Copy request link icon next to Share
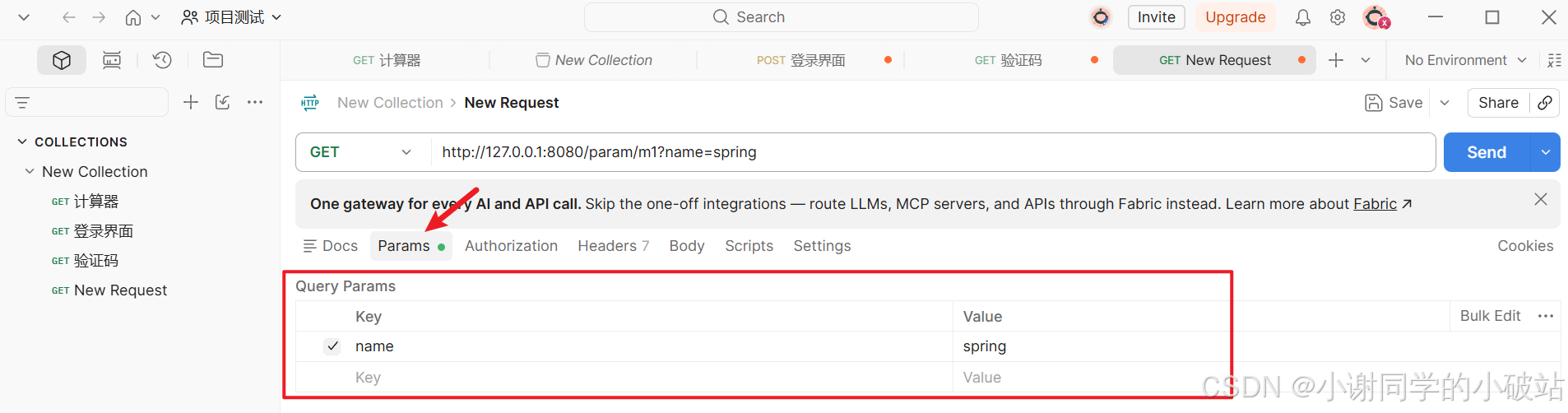Screen dimensions: 1568x413 (x=1545, y=103)
